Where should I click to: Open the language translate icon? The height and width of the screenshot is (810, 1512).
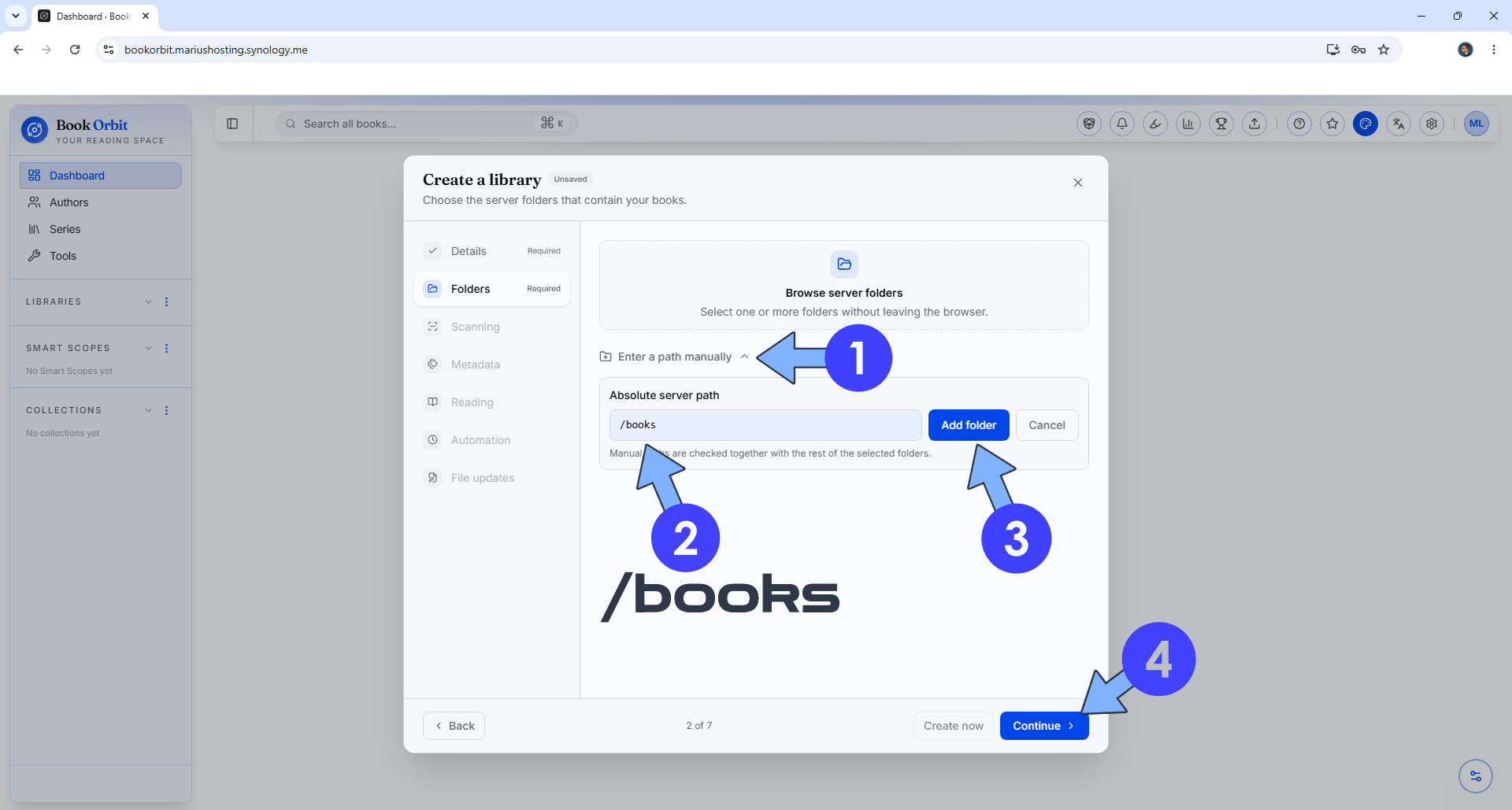(1399, 124)
